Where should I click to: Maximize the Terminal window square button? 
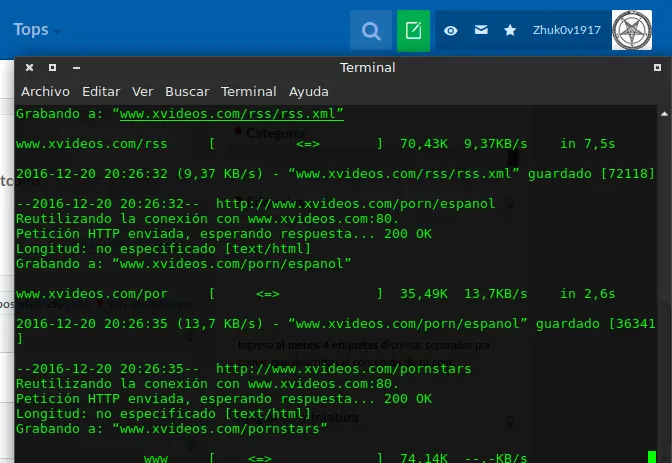pyautogui.click(x=52, y=67)
